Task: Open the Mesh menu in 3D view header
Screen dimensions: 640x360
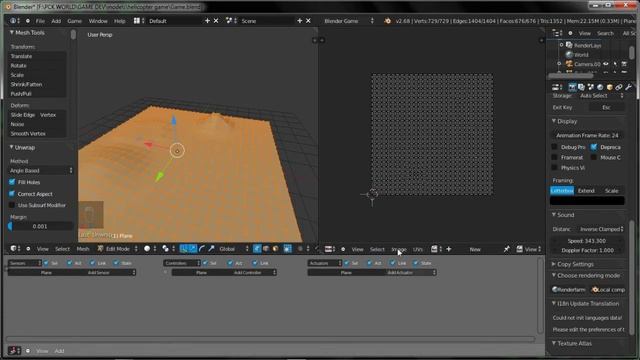Action: [83, 249]
